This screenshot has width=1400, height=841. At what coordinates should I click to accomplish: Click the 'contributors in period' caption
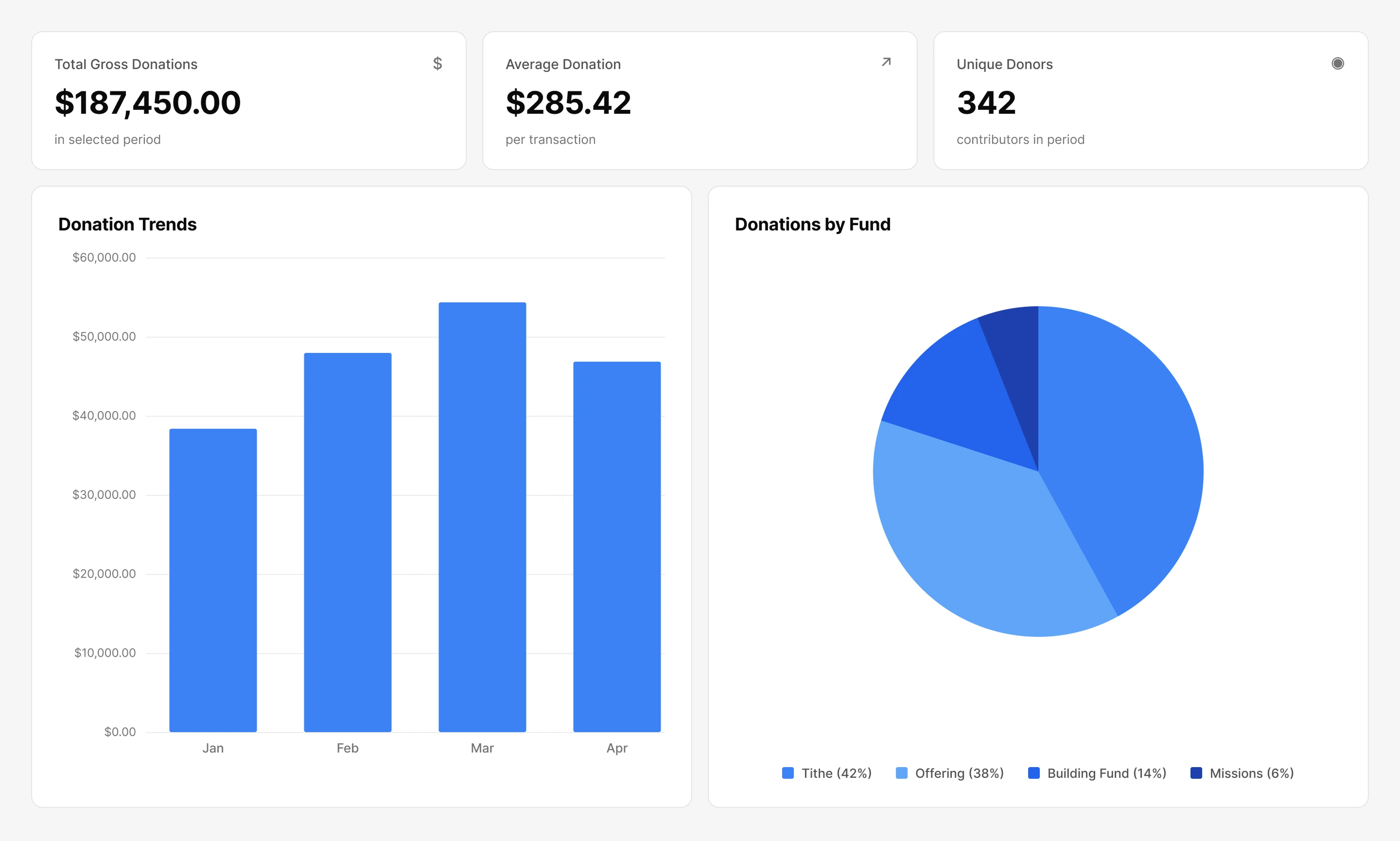(x=1020, y=140)
